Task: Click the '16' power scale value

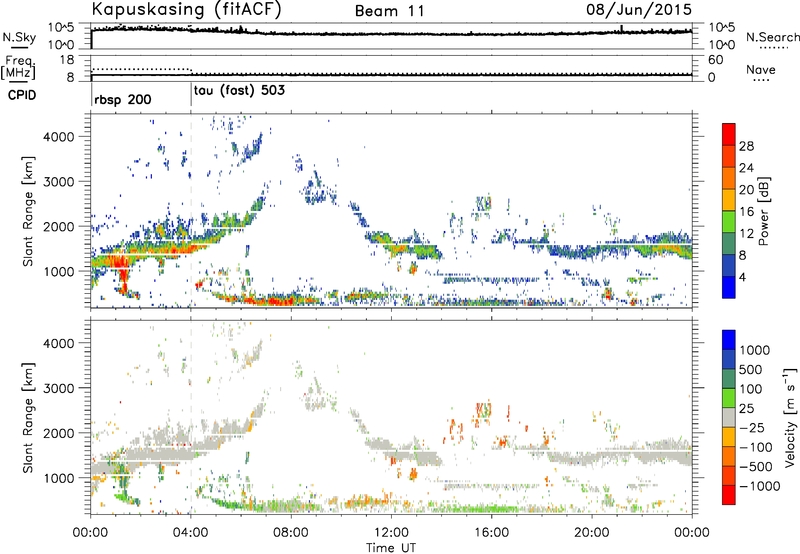Action: coord(746,212)
